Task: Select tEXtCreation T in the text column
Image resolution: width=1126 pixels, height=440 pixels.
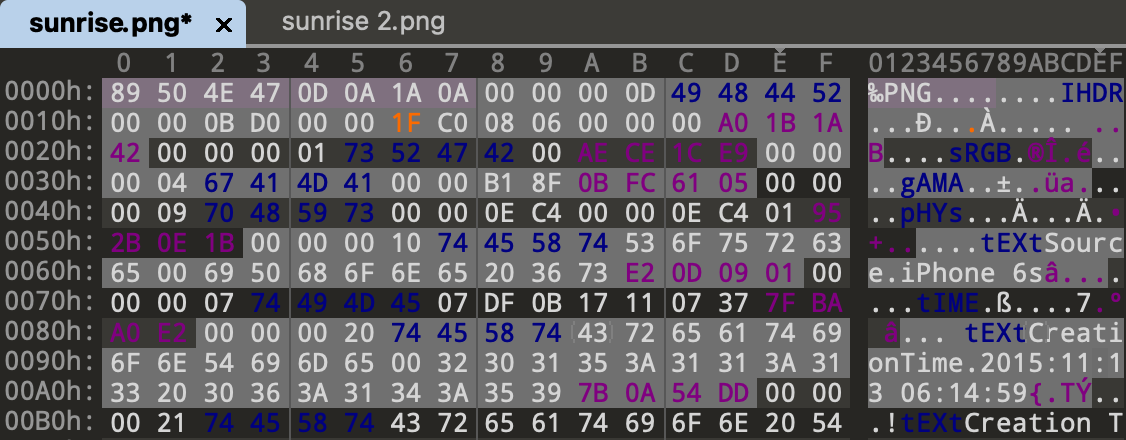Action: click(x=1012, y=425)
